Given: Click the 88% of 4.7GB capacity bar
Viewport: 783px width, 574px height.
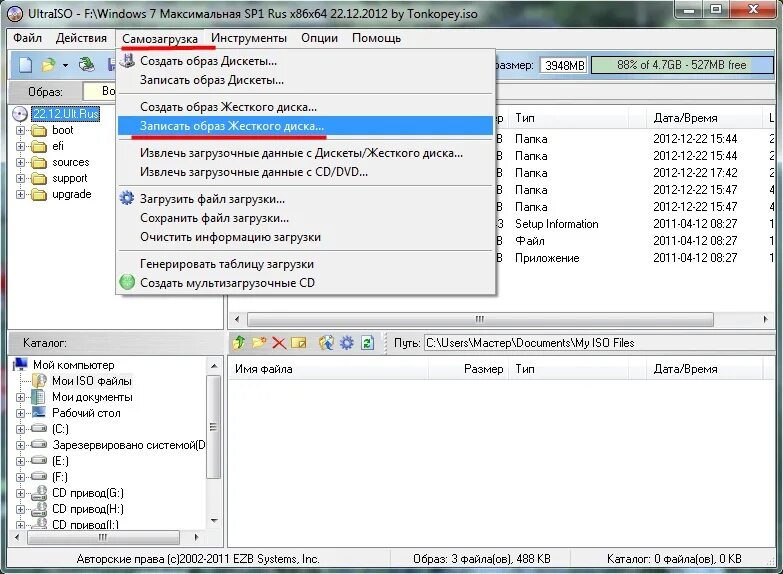Looking at the screenshot, I should click(x=682, y=65).
